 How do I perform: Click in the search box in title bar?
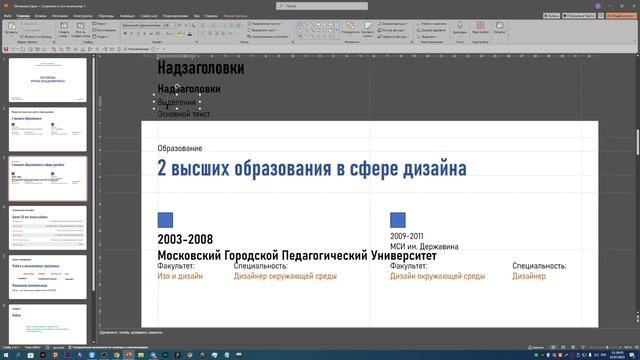tap(322, 6)
